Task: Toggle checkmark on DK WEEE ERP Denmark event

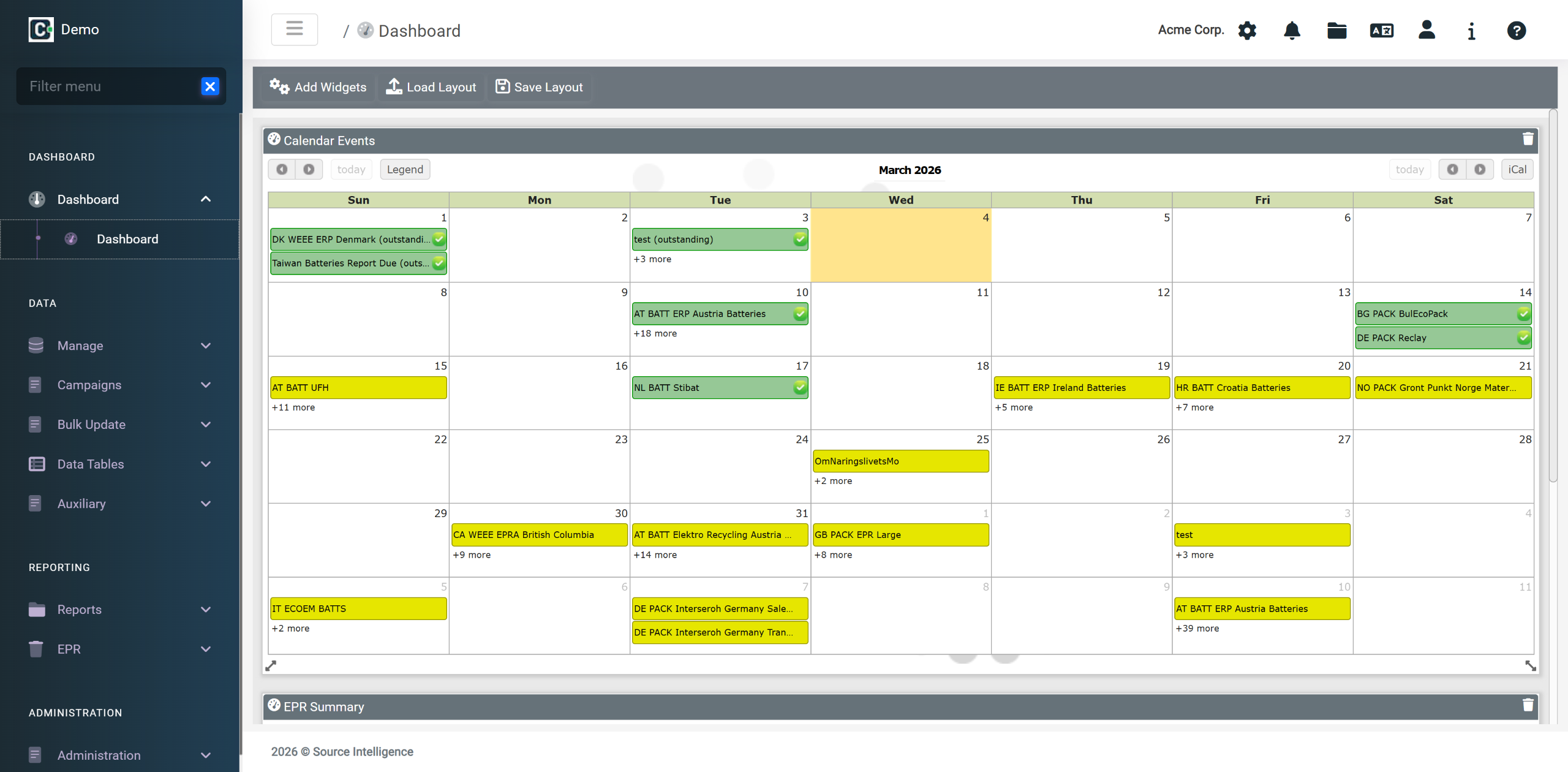Action: tap(439, 239)
